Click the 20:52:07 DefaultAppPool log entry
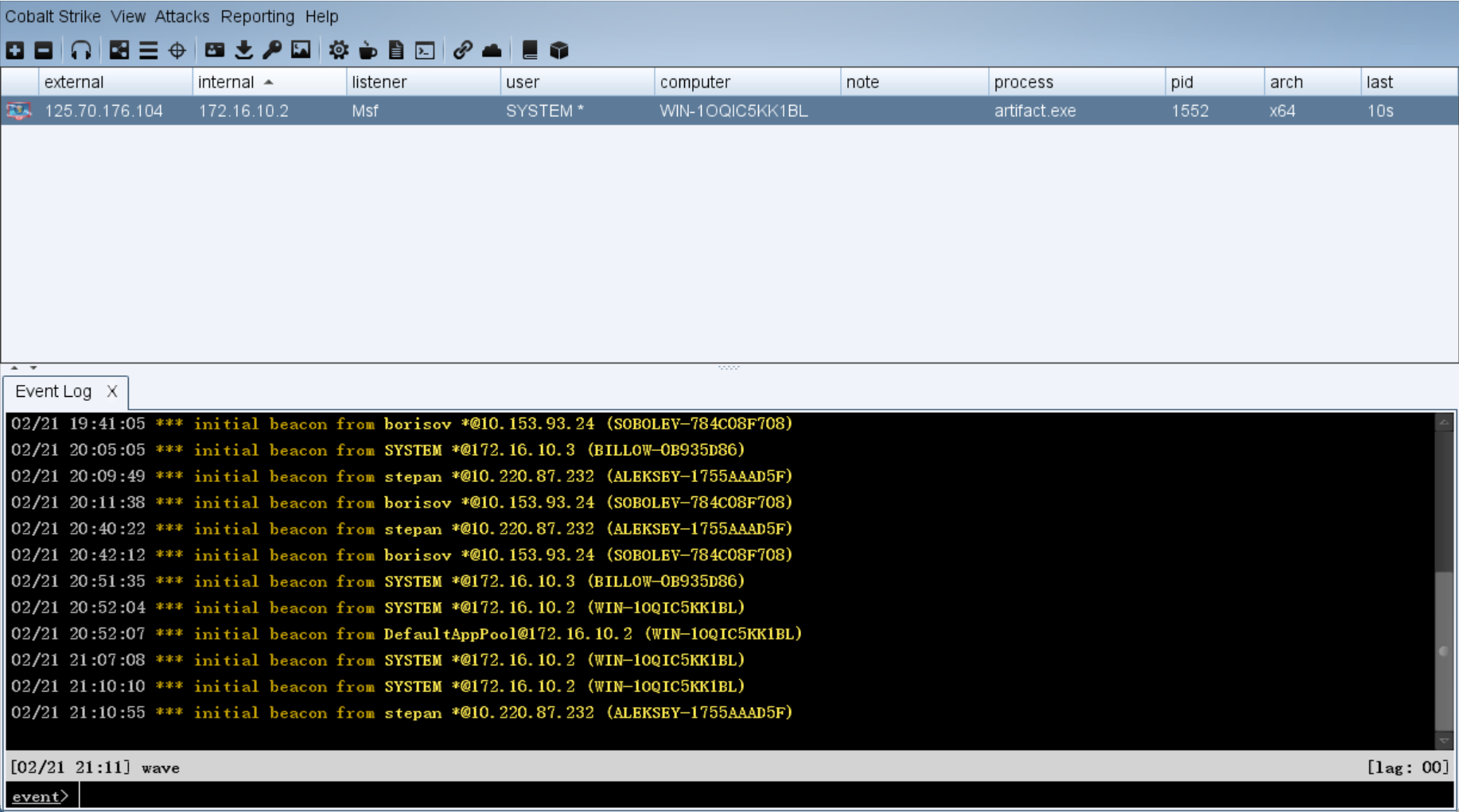Image resolution: width=1459 pixels, height=812 pixels. 407,634
